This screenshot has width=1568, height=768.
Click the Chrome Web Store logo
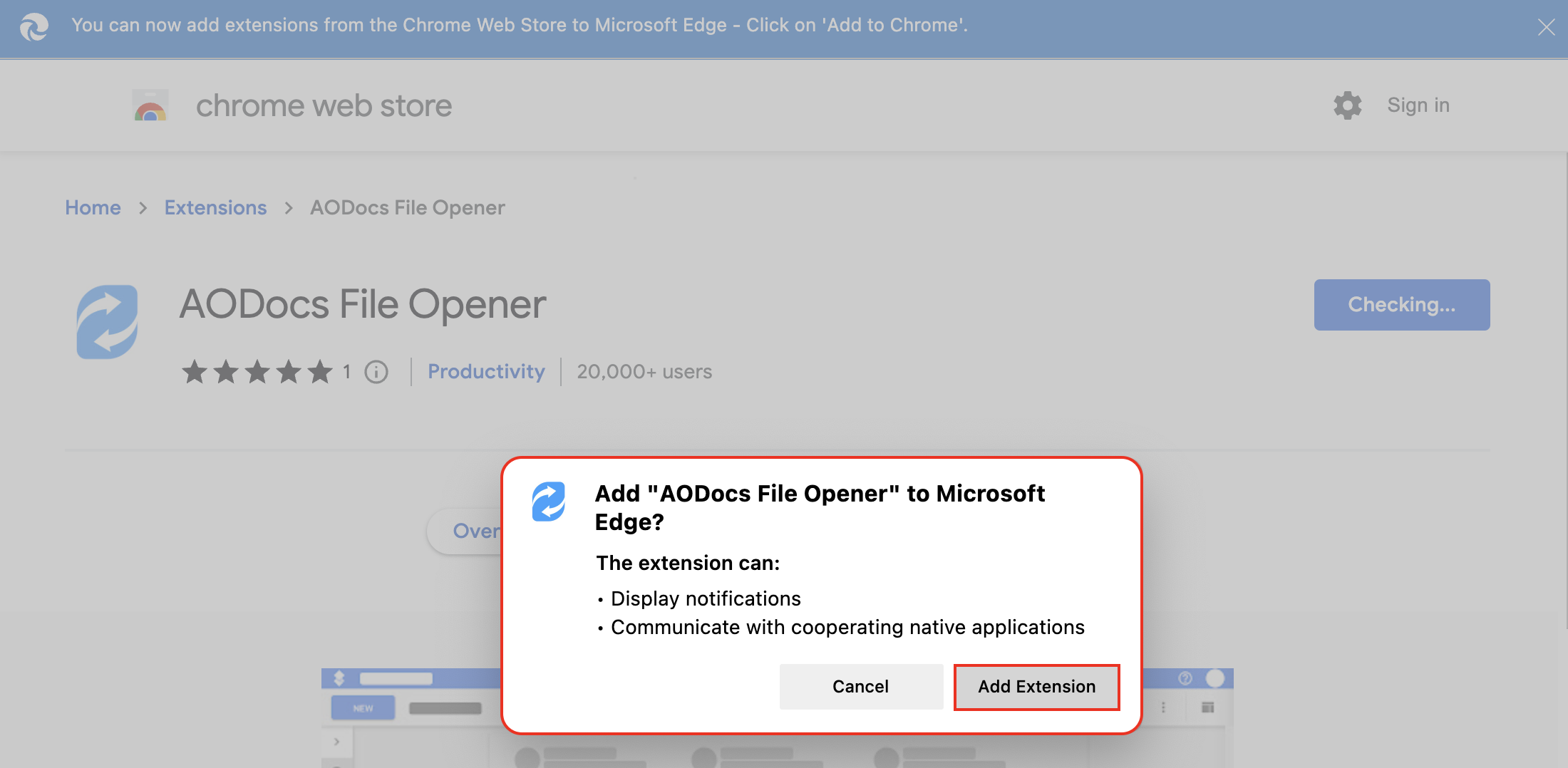(x=150, y=105)
